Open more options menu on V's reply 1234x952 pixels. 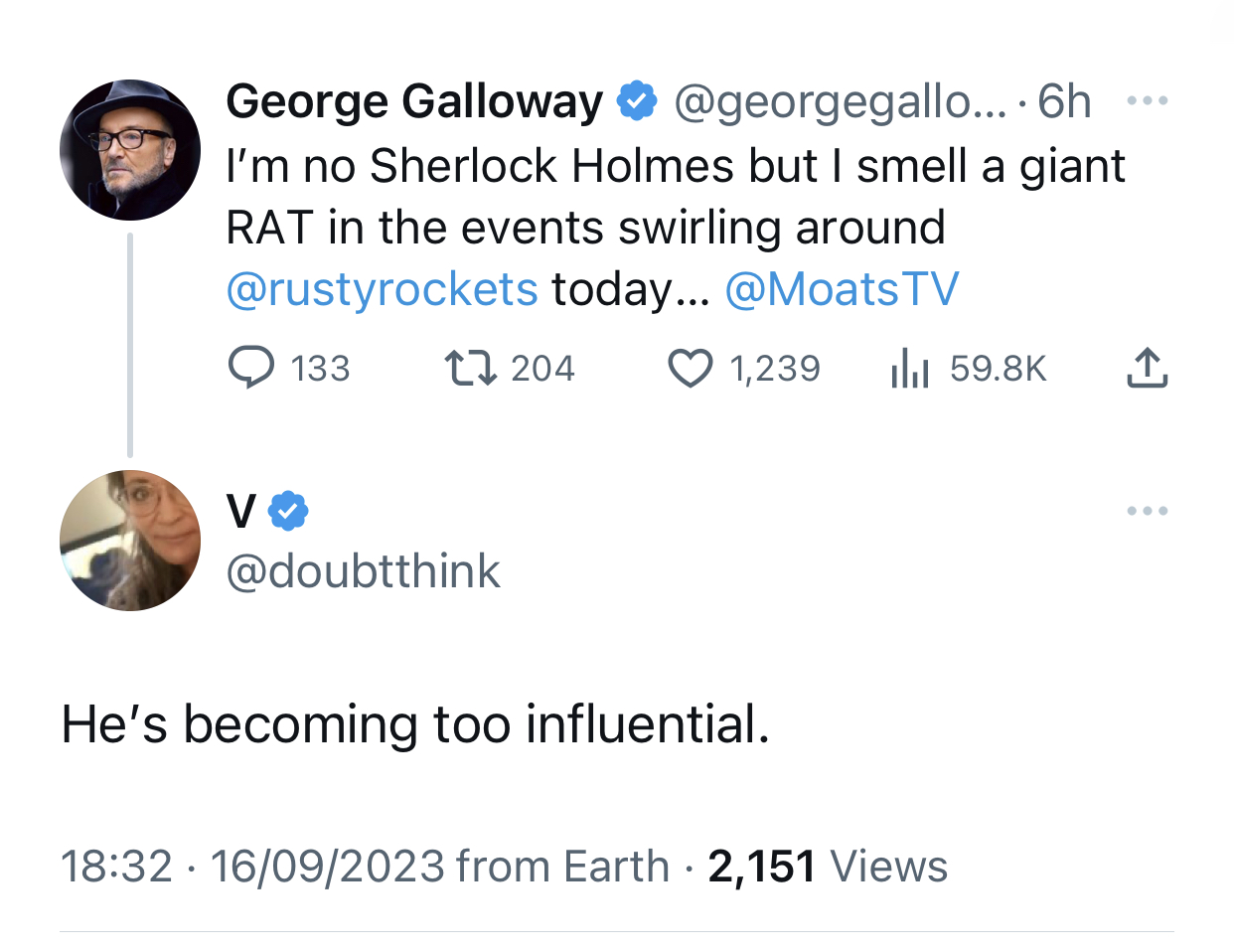(1147, 511)
